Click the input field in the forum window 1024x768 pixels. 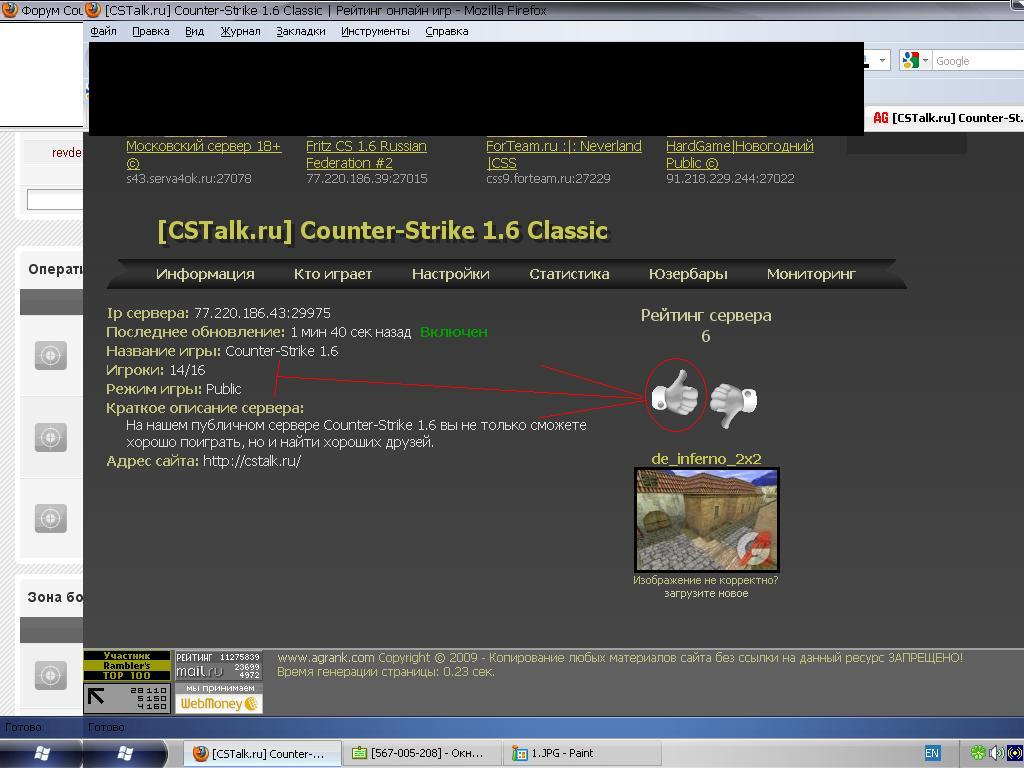tap(55, 199)
